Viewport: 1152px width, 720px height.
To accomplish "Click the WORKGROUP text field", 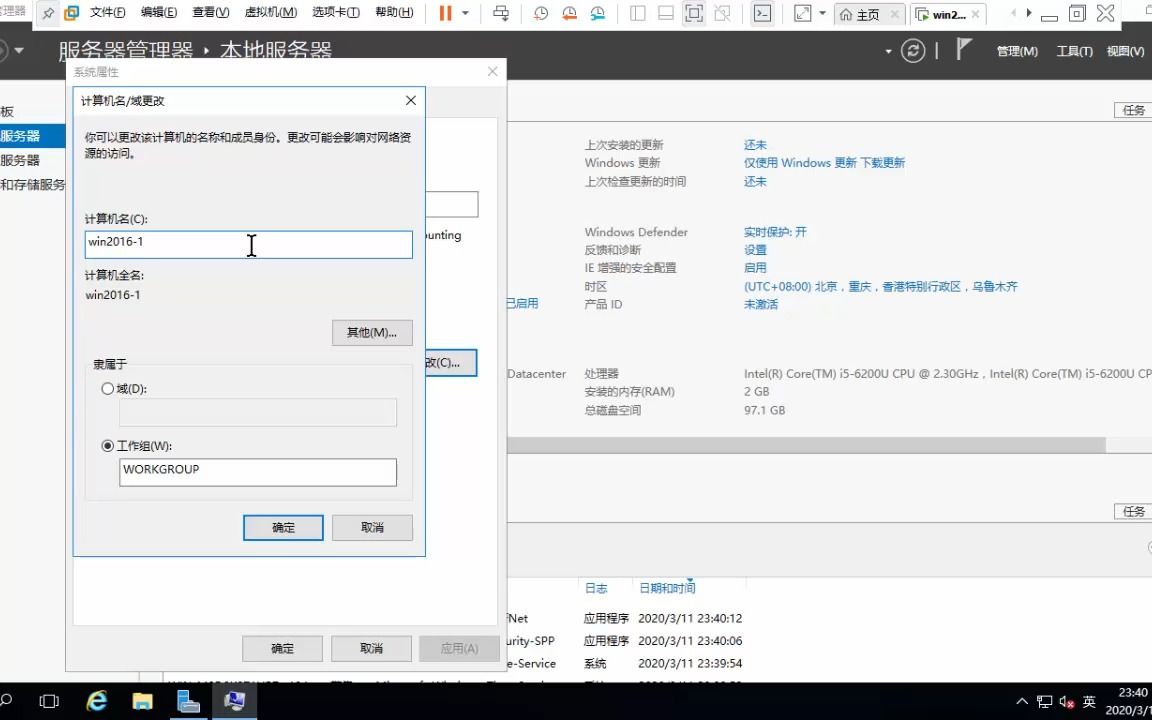I will [x=258, y=472].
